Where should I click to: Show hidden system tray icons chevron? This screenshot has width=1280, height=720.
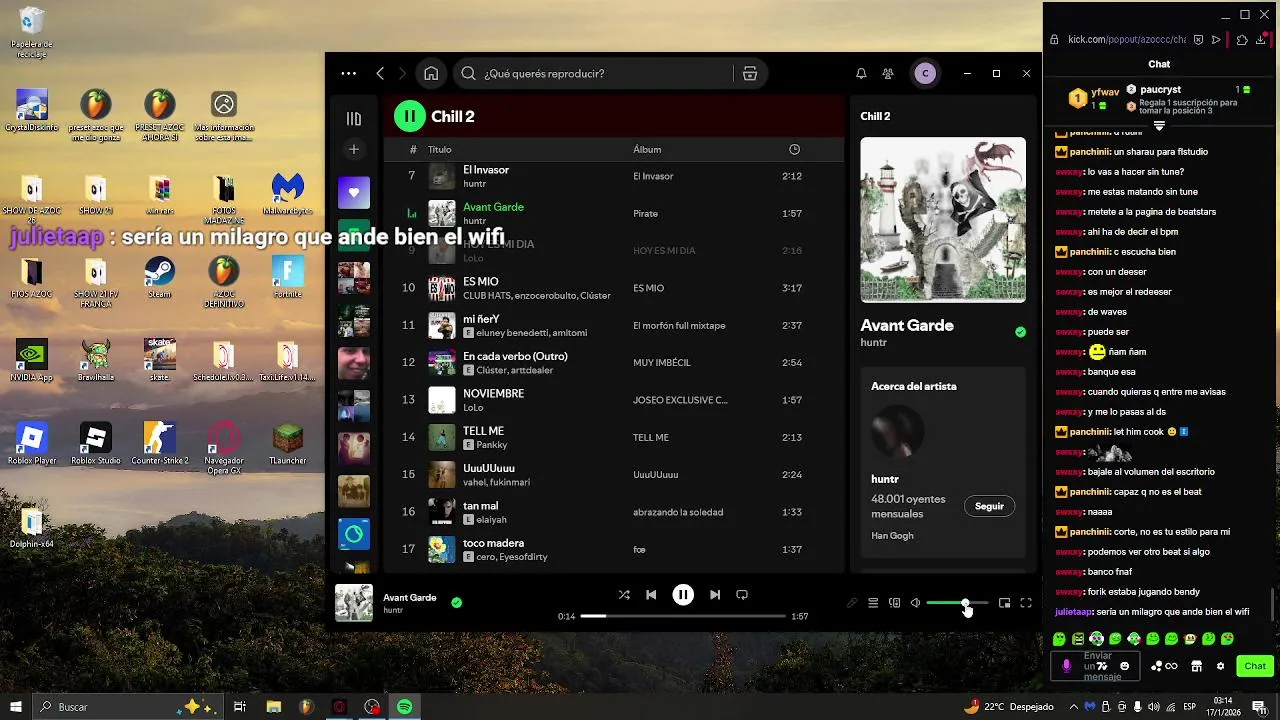1074,707
